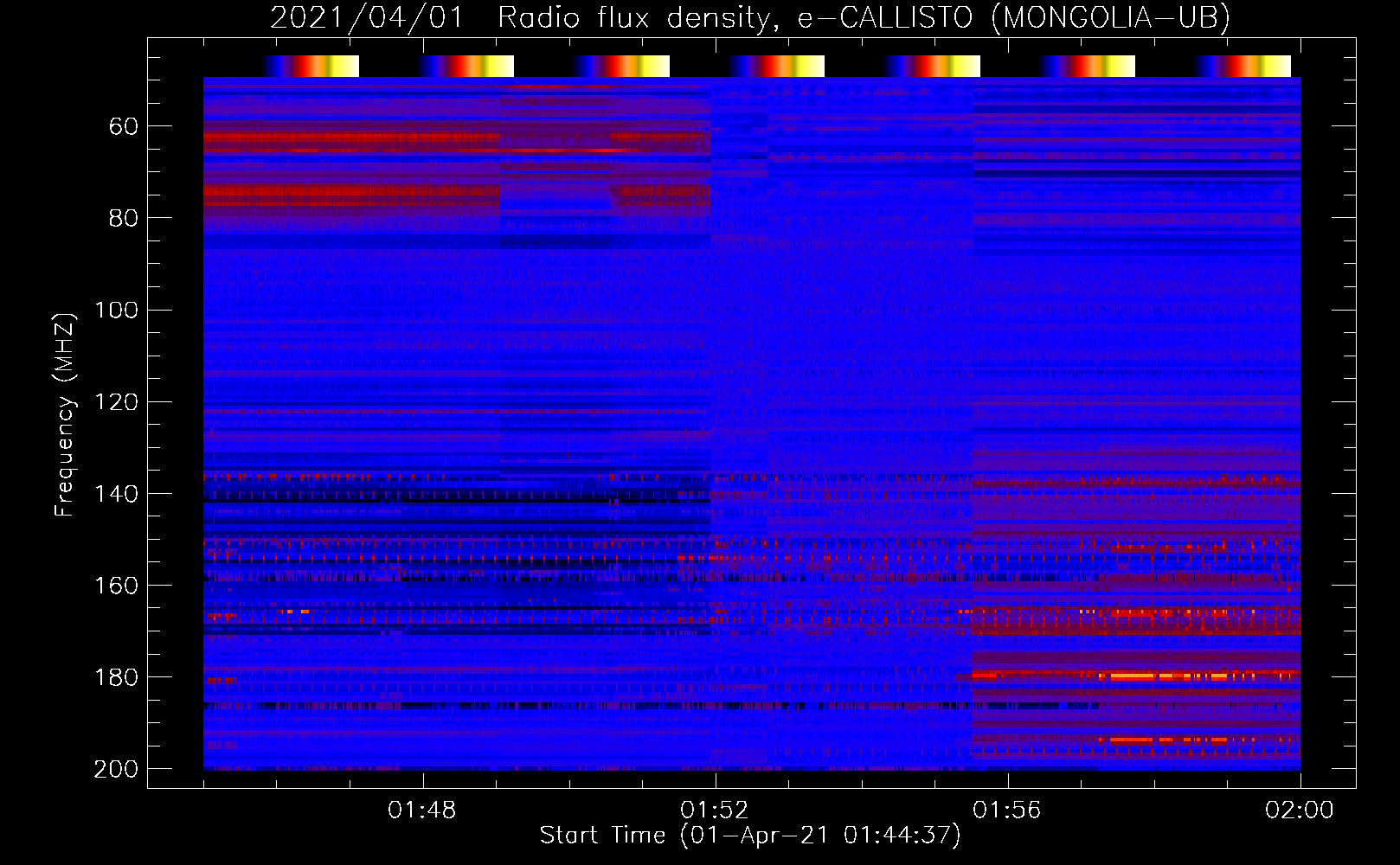The image size is (1400, 865).
Task: Click the plot title 'Radio flux density, e-CALLISTO (MONGOLIA-UB)'
Action: [x=864, y=17]
